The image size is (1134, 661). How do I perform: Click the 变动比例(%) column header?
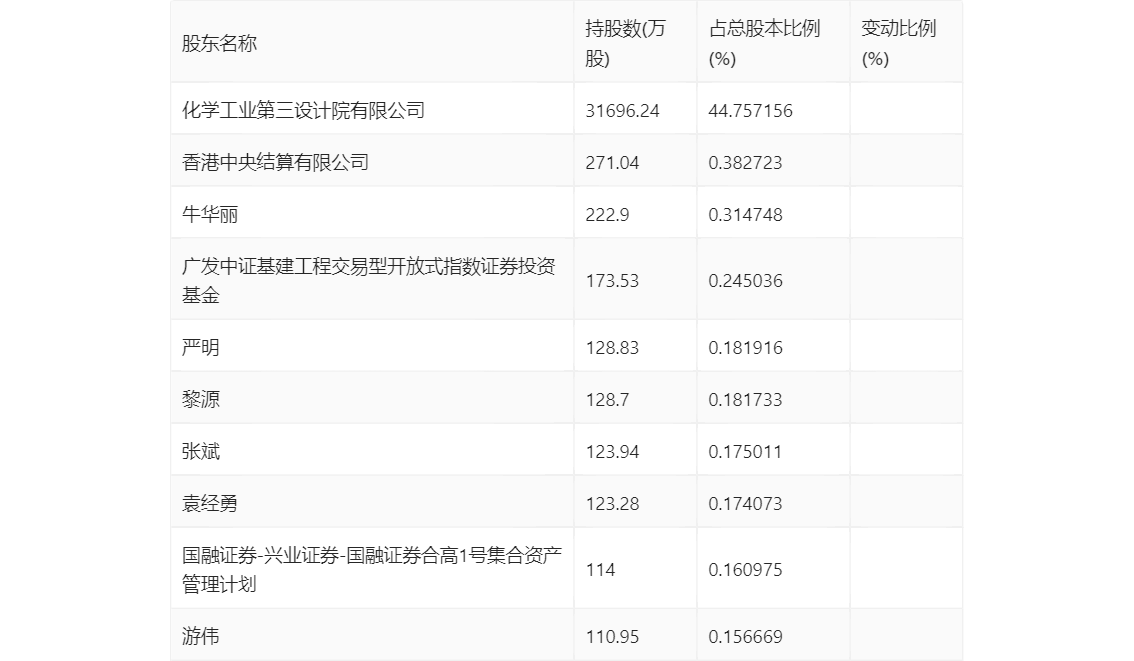point(898,43)
